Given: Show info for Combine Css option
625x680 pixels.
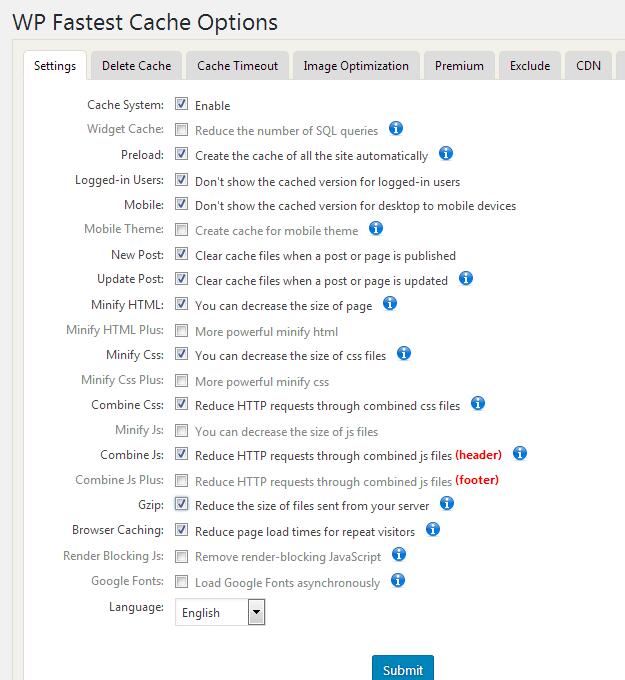Looking at the screenshot, I should pos(478,403).
